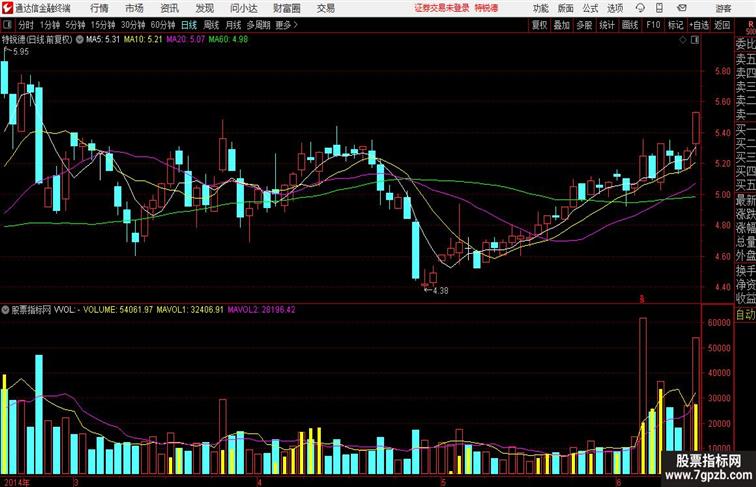Switch to 15分钟 period

point(103,25)
